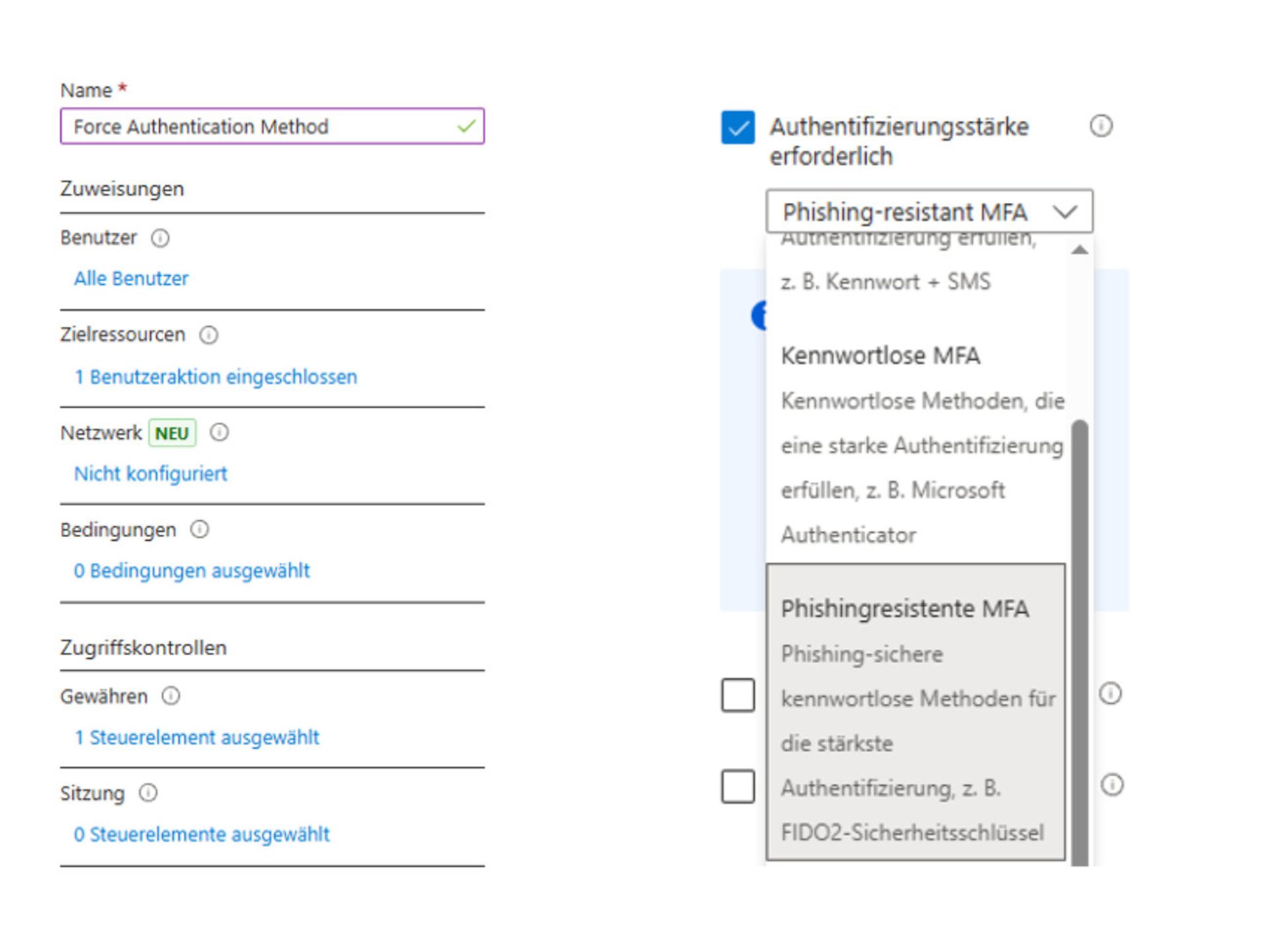The width and height of the screenshot is (1270, 952).
Task: Click 1 Benutzeraktion eingeschlossen
Action: [x=216, y=376]
